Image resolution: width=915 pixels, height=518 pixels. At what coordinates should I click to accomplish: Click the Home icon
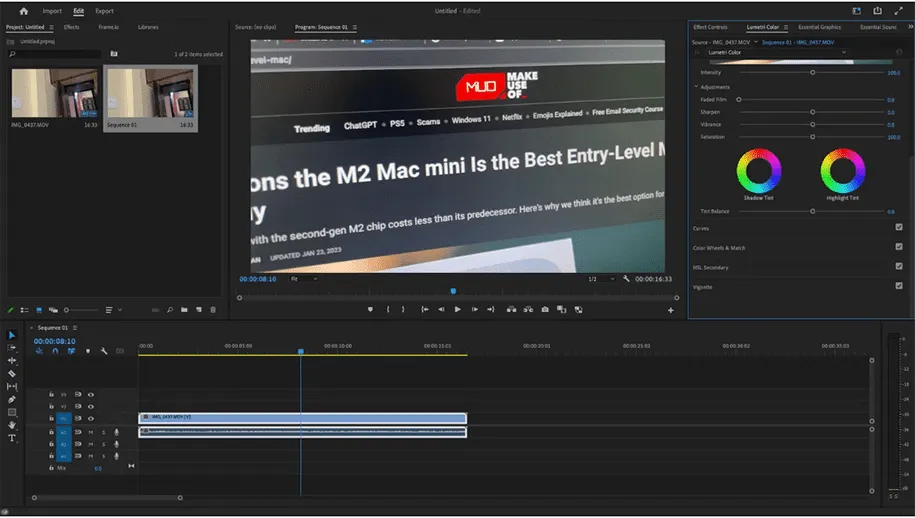[x=21, y=11]
